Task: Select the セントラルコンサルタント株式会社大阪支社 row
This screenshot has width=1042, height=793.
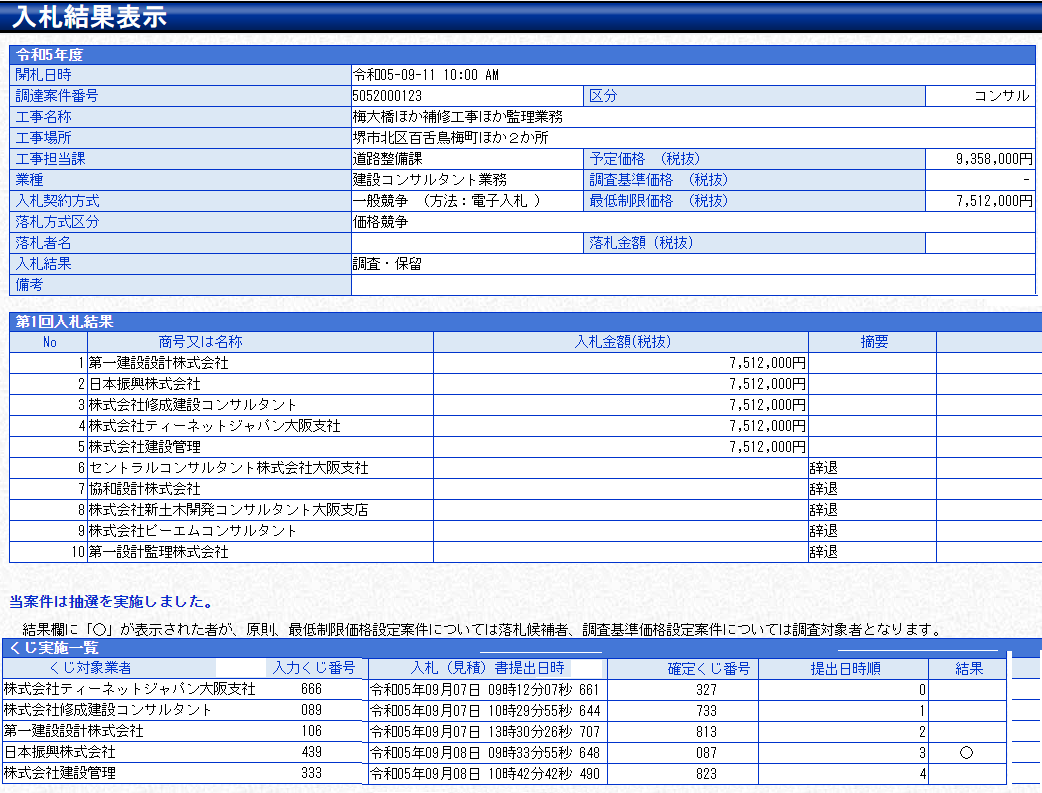Action: pyautogui.click(x=228, y=468)
